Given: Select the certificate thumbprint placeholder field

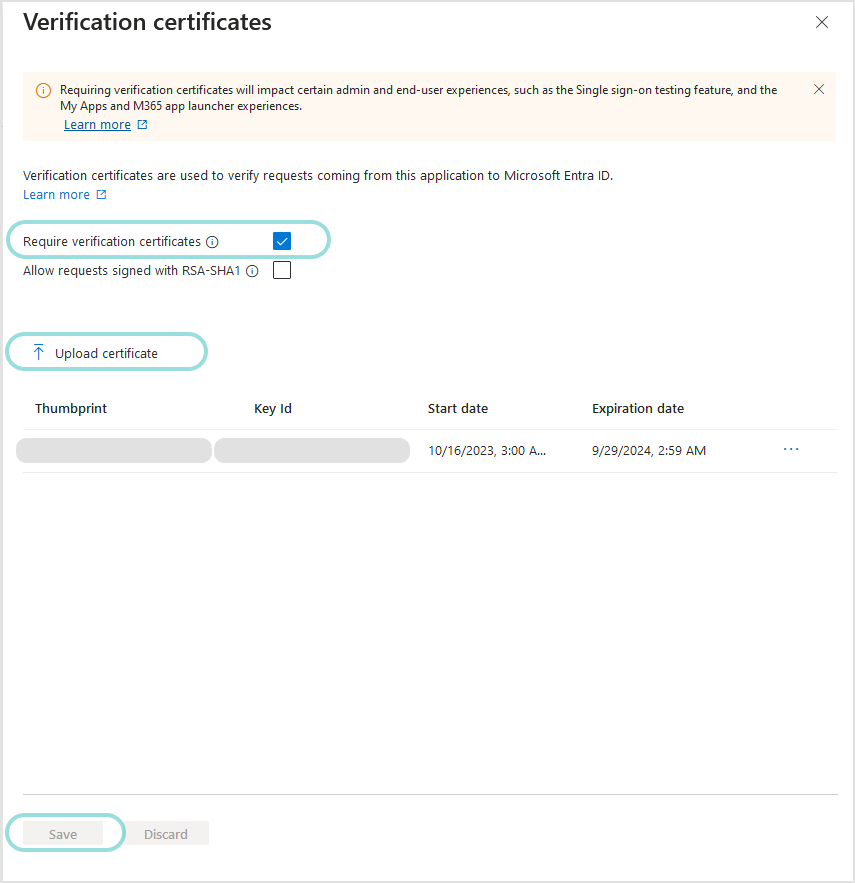Looking at the screenshot, I should (113, 450).
